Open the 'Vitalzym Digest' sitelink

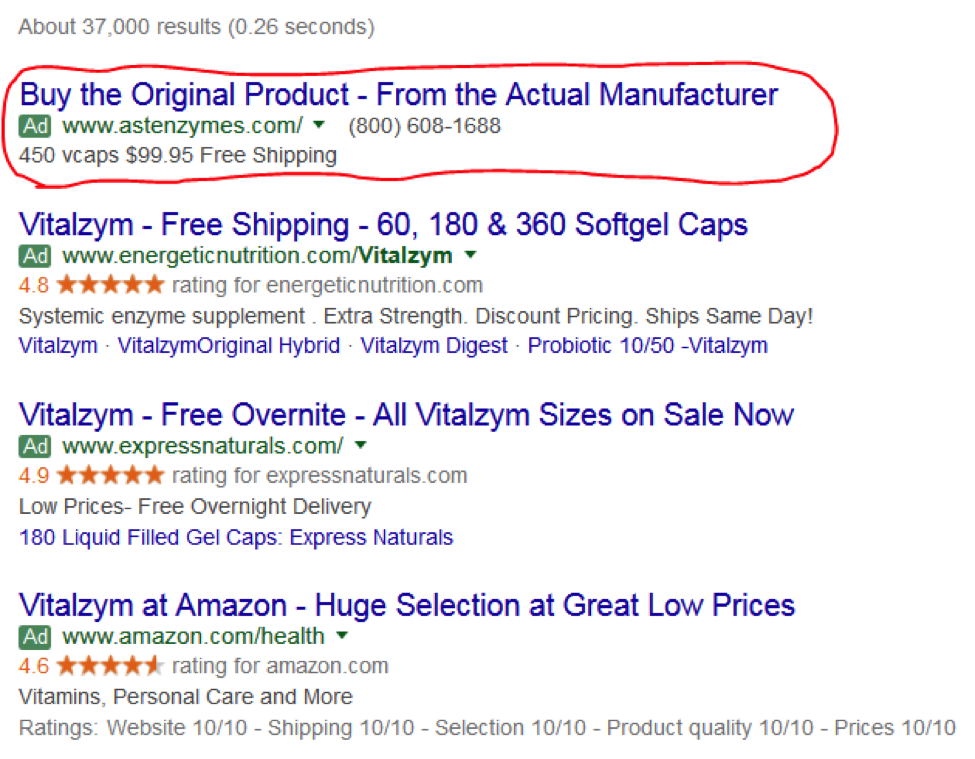436,346
